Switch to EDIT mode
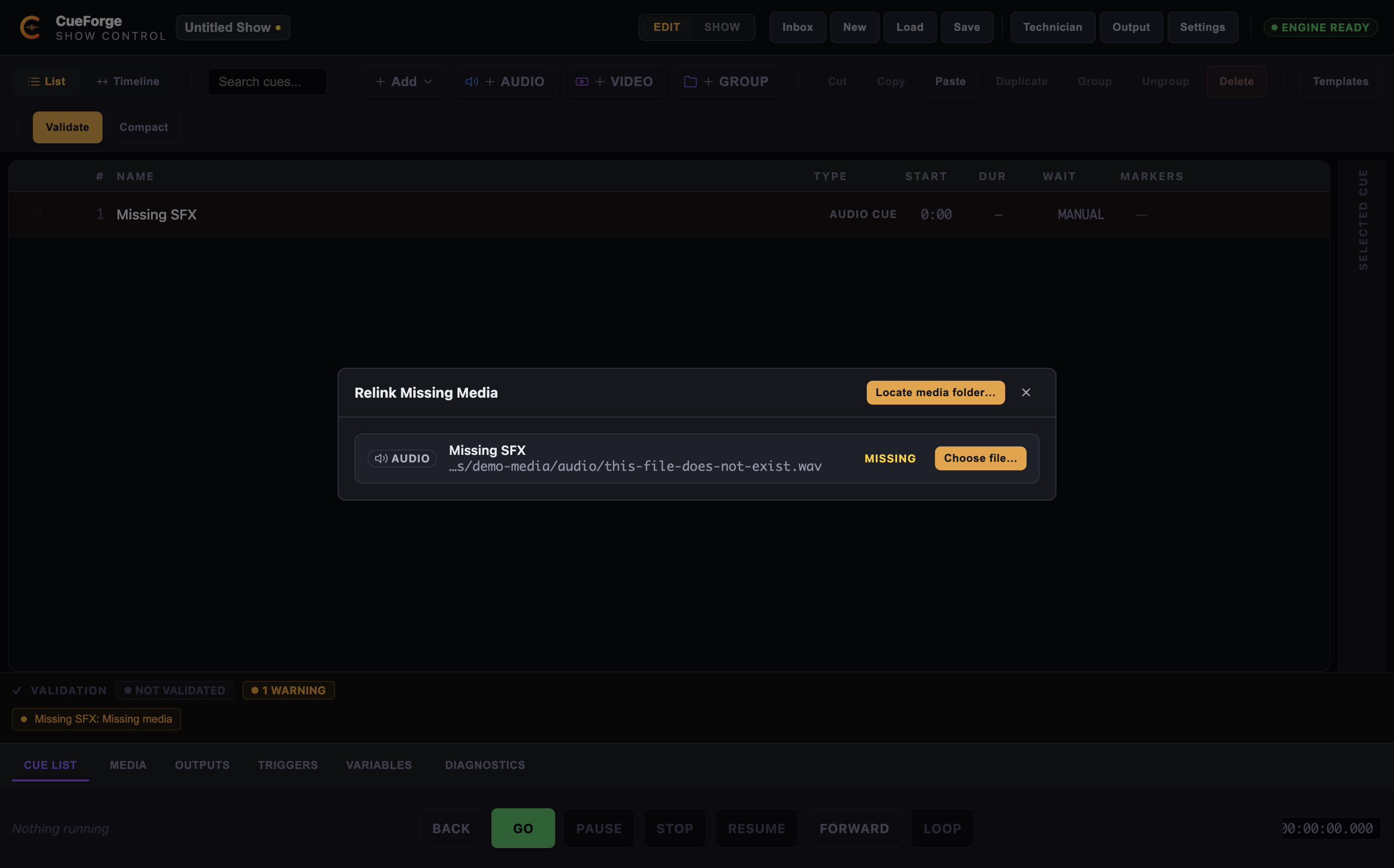The width and height of the screenshot is (1394, 868). pos(667,27)
